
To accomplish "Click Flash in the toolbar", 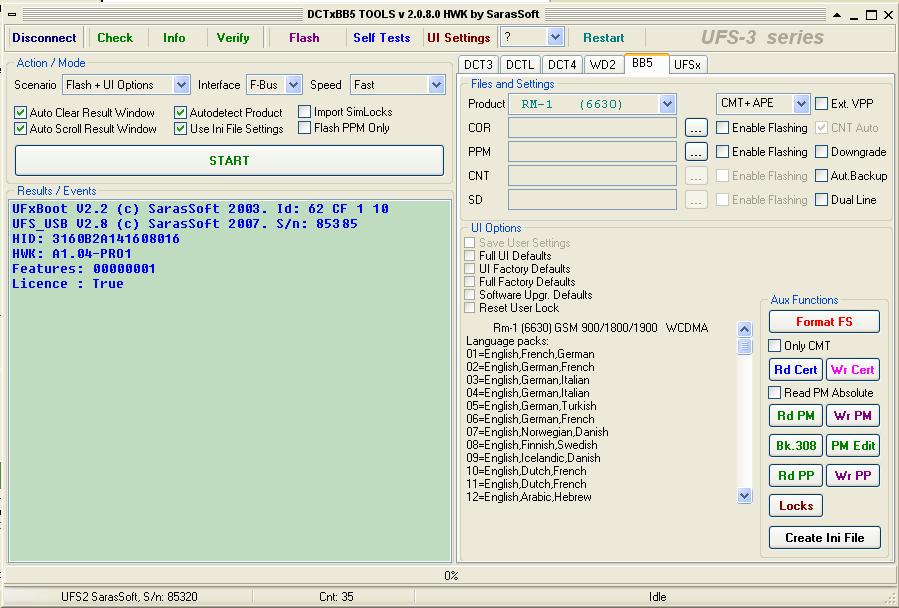I will tap(304, 38).
